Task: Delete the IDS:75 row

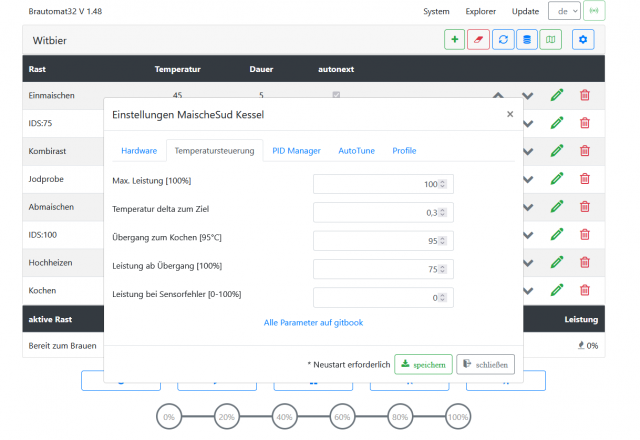Action: (x=584, y=123)
